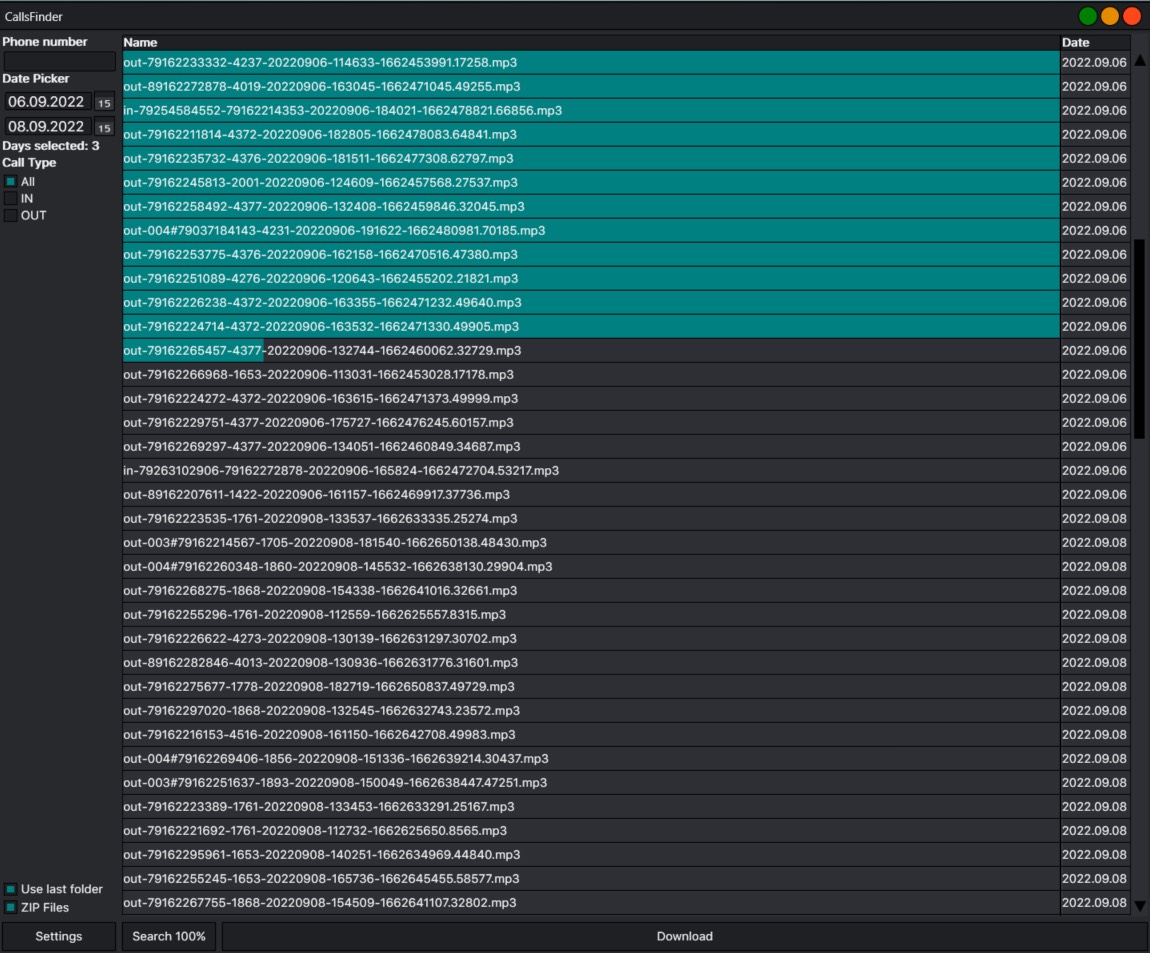Open calendar for start date 06.09.2022

point(104,102)
